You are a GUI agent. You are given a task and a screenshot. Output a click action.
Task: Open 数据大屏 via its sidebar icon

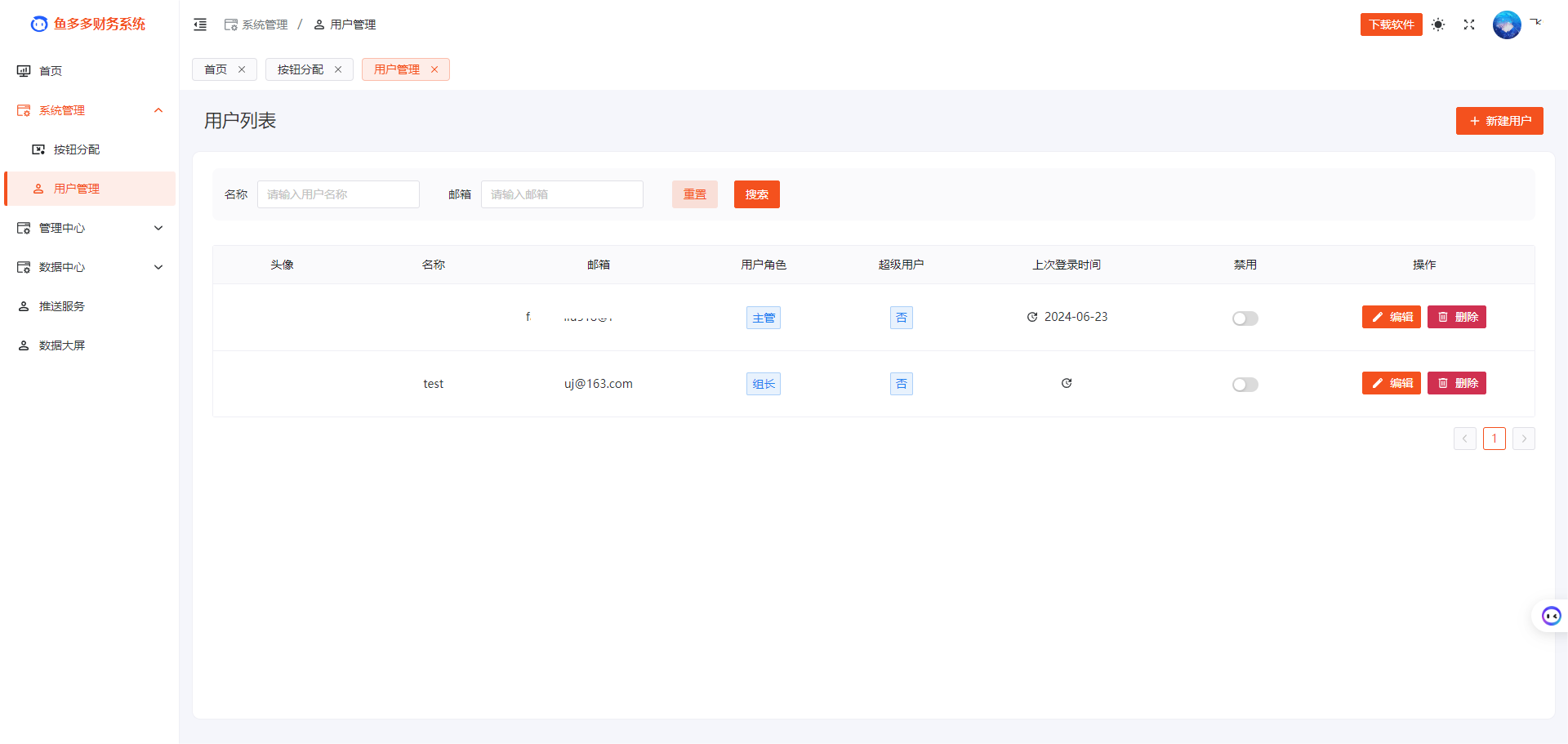click(x=23, y=345)
